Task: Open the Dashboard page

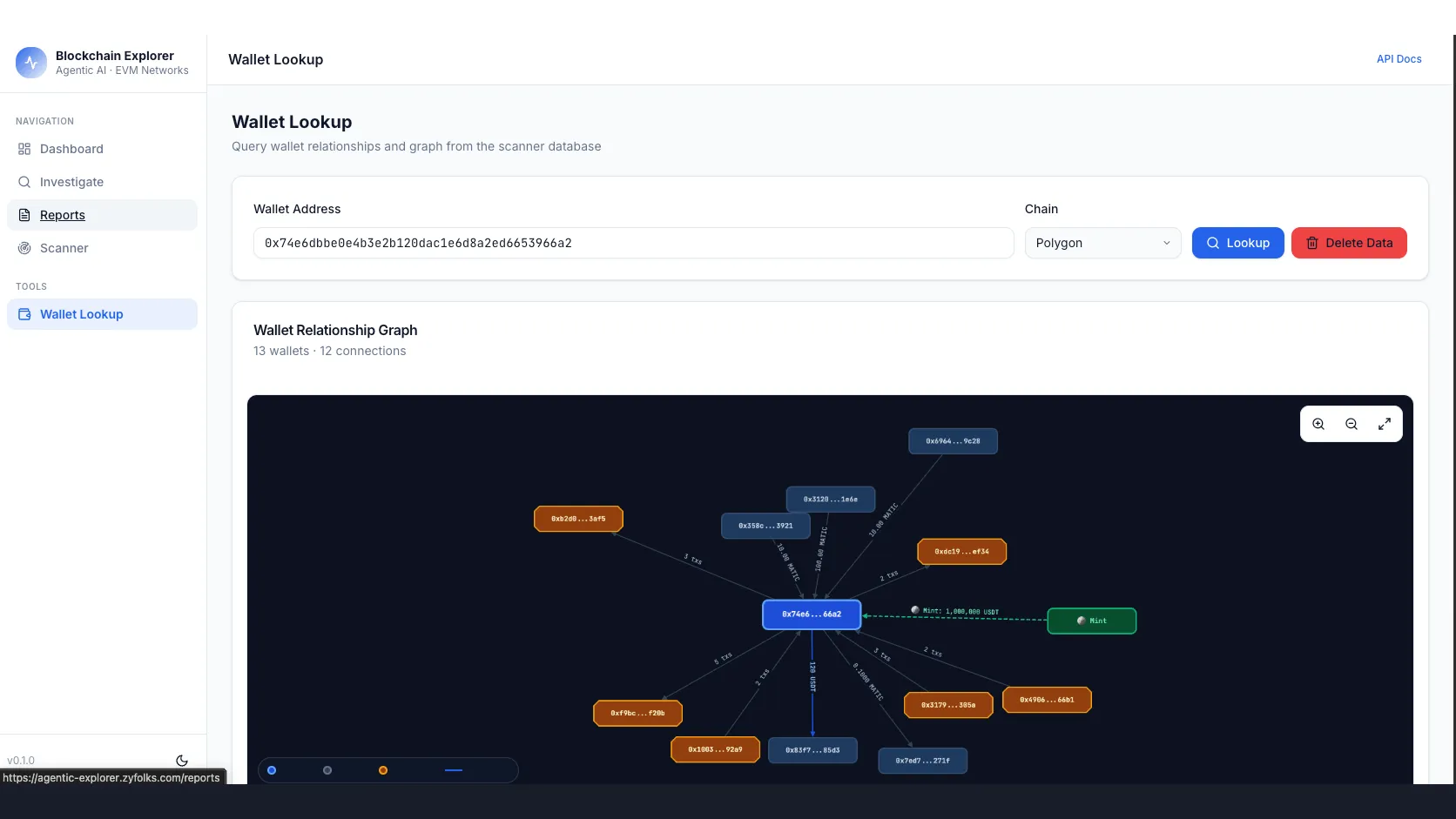Action: [x=102, y=149]
